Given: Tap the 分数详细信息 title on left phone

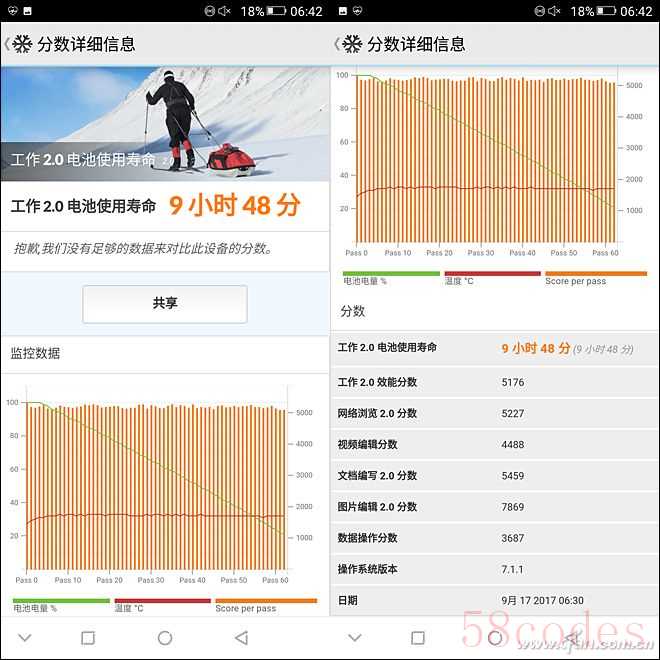Looking at the screenshot, I should (x=86, y=44).
